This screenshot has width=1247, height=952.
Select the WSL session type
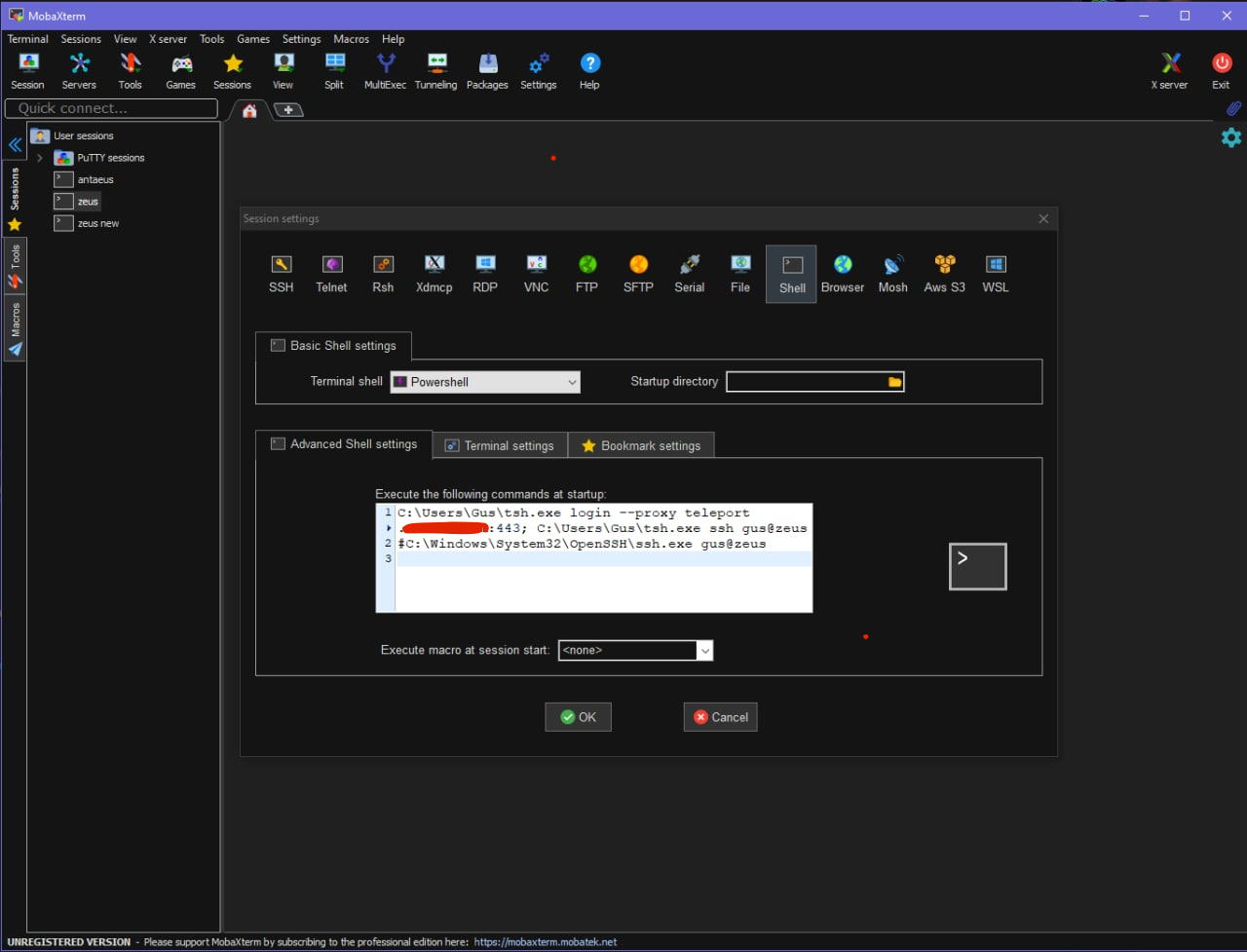[995, 271]
